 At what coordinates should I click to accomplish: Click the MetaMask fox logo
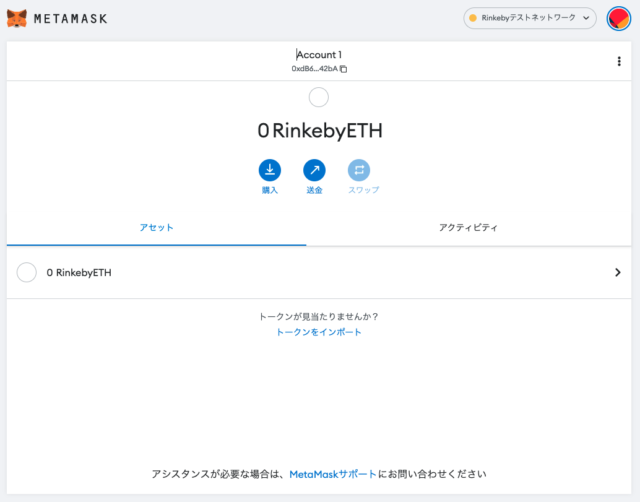[17, 18]
